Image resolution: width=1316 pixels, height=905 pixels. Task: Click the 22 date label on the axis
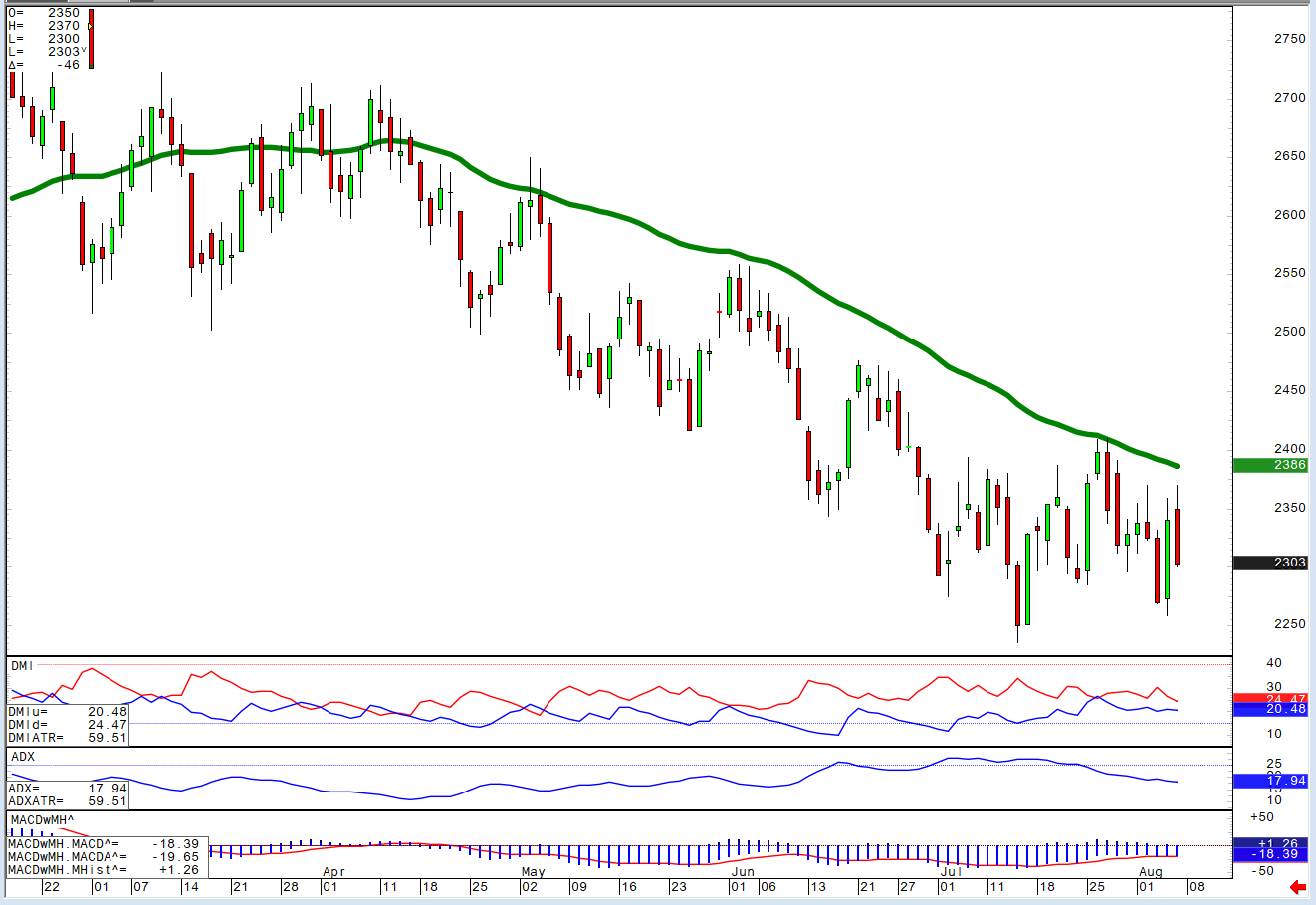click(51, 886)
